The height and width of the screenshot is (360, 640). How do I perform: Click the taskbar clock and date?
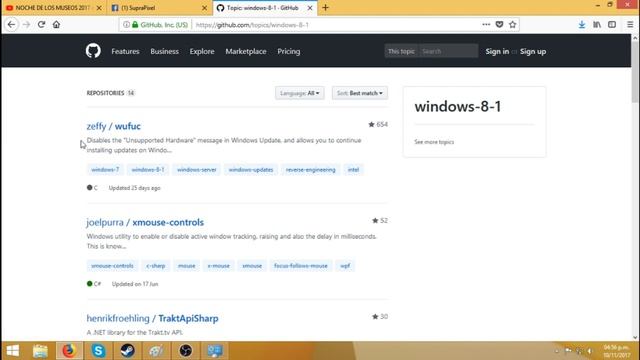[x=616, y=351]
